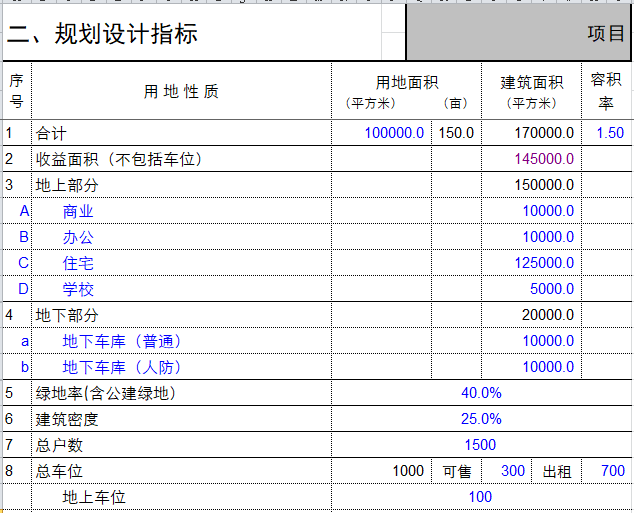
Task: Click the 建筑密度 value 25.0%
Action: point(481,419)
